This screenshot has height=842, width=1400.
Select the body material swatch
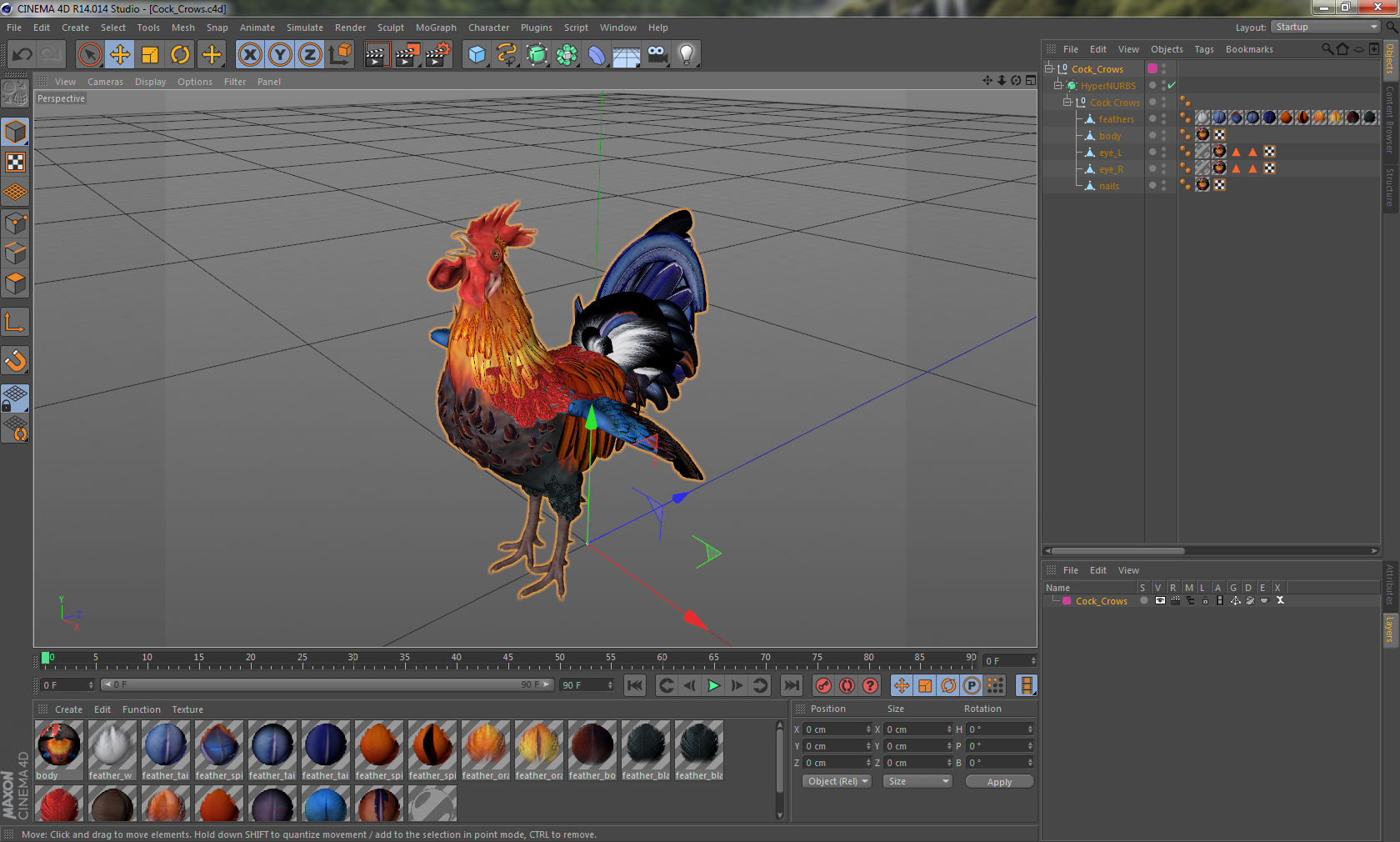(59, 750)
